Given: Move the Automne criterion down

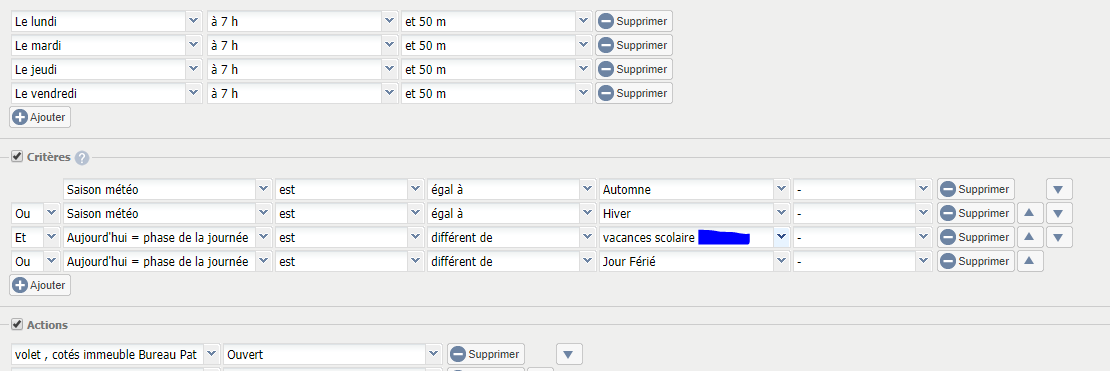Looking at the screenshot, I should coord(1059,190).
